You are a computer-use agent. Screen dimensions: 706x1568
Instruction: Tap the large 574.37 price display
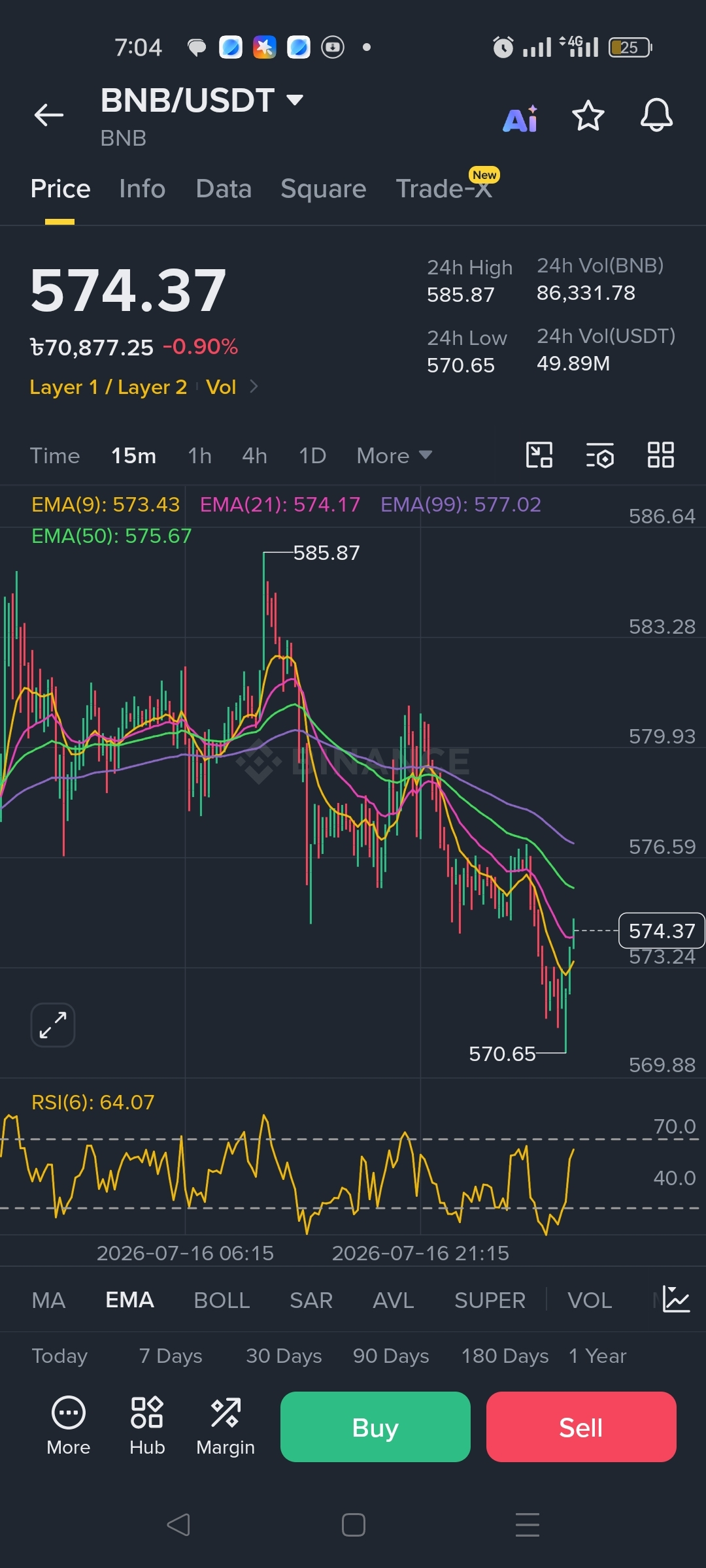coord(128,290)
